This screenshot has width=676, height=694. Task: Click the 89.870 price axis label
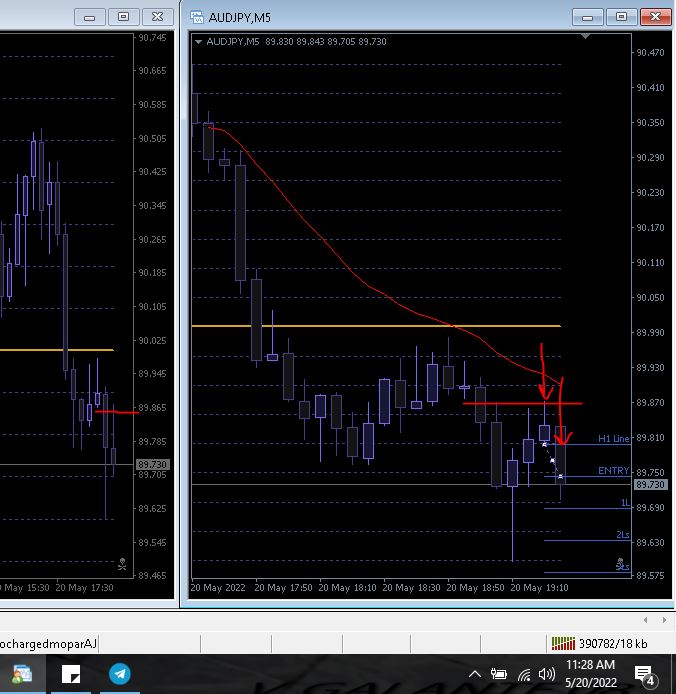[x=650, y=403]
